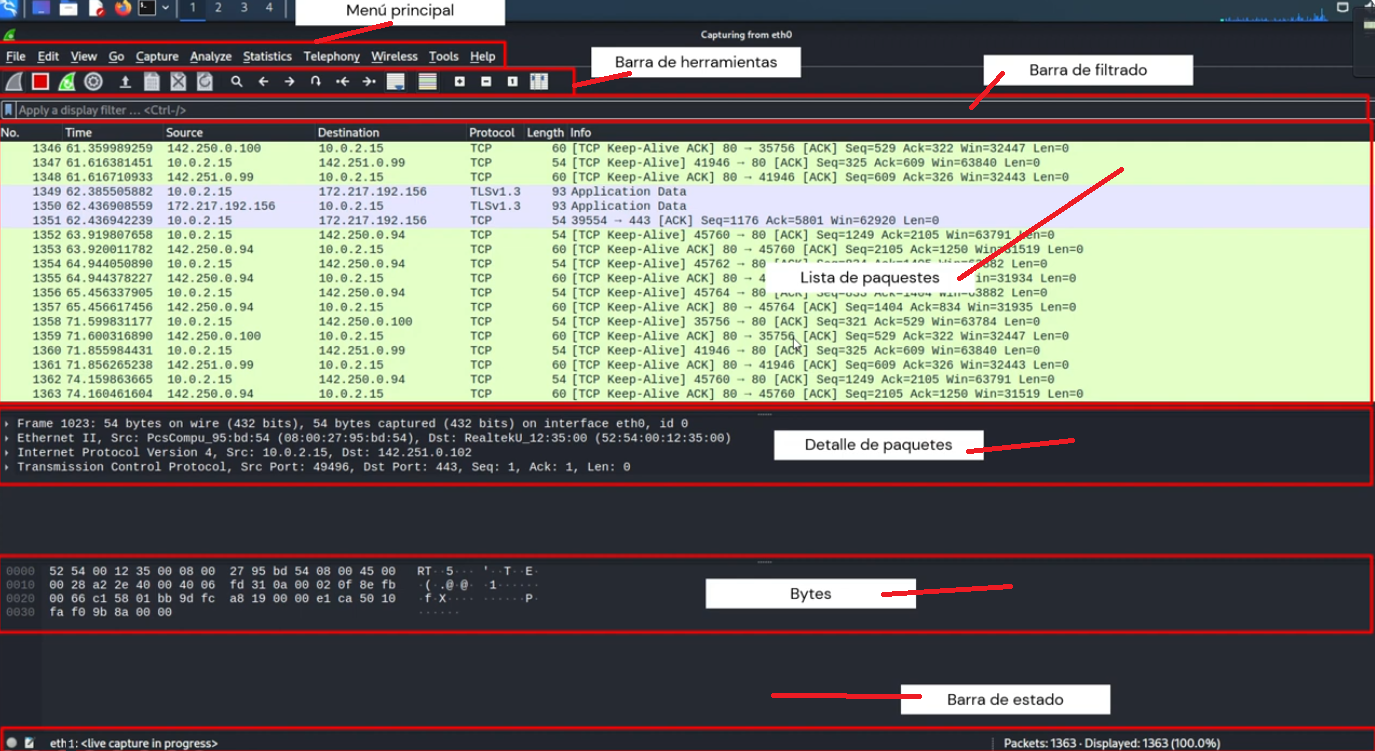Go back in packet history with the left arrow
Viewport: 1375px width, 751px height.
click(x=263, y=82)
